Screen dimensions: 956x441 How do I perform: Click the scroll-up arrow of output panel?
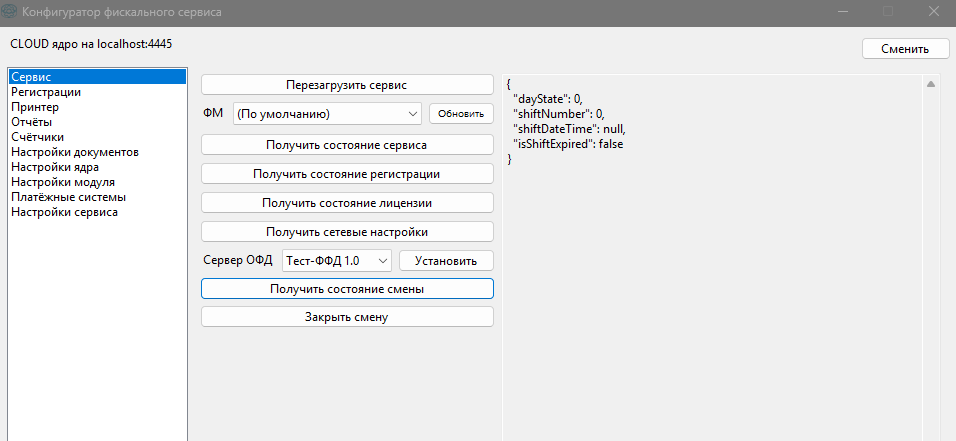tap(931, 84)
